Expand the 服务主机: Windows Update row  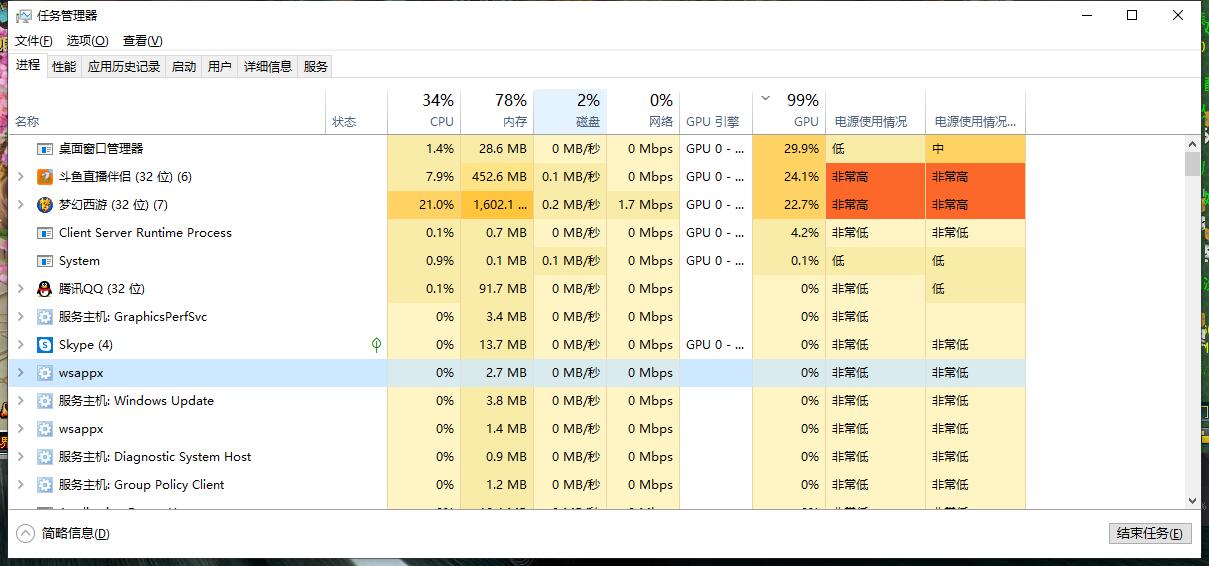pos(20,400)
